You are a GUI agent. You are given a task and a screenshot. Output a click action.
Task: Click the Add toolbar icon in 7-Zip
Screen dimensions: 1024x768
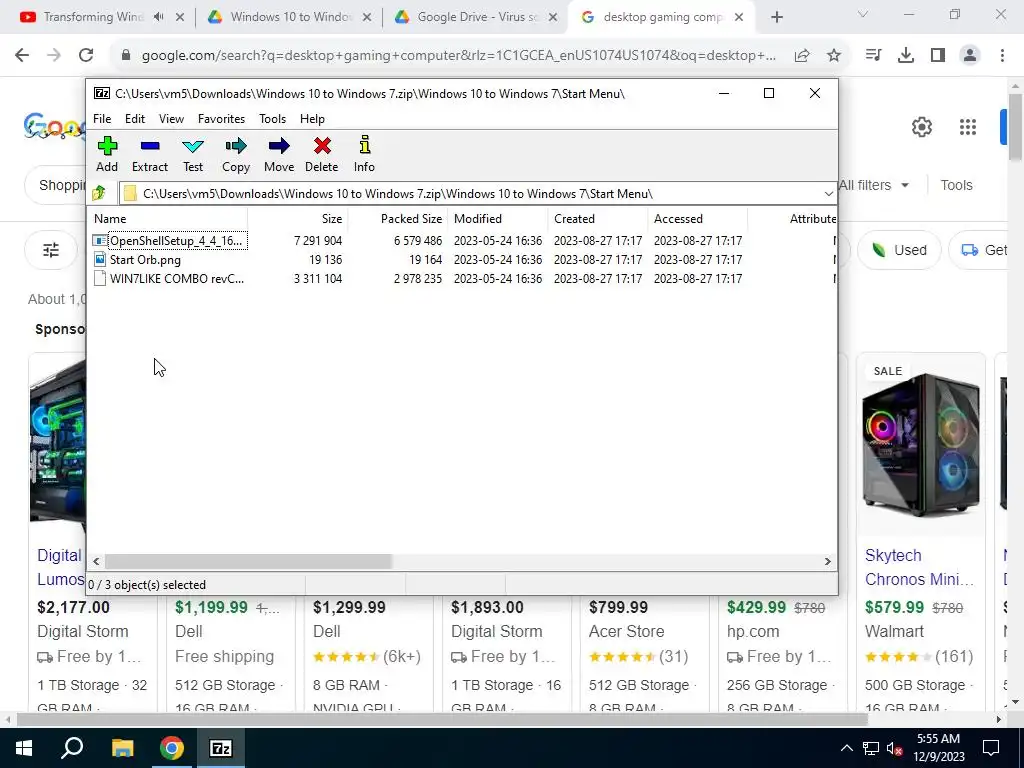107,154
